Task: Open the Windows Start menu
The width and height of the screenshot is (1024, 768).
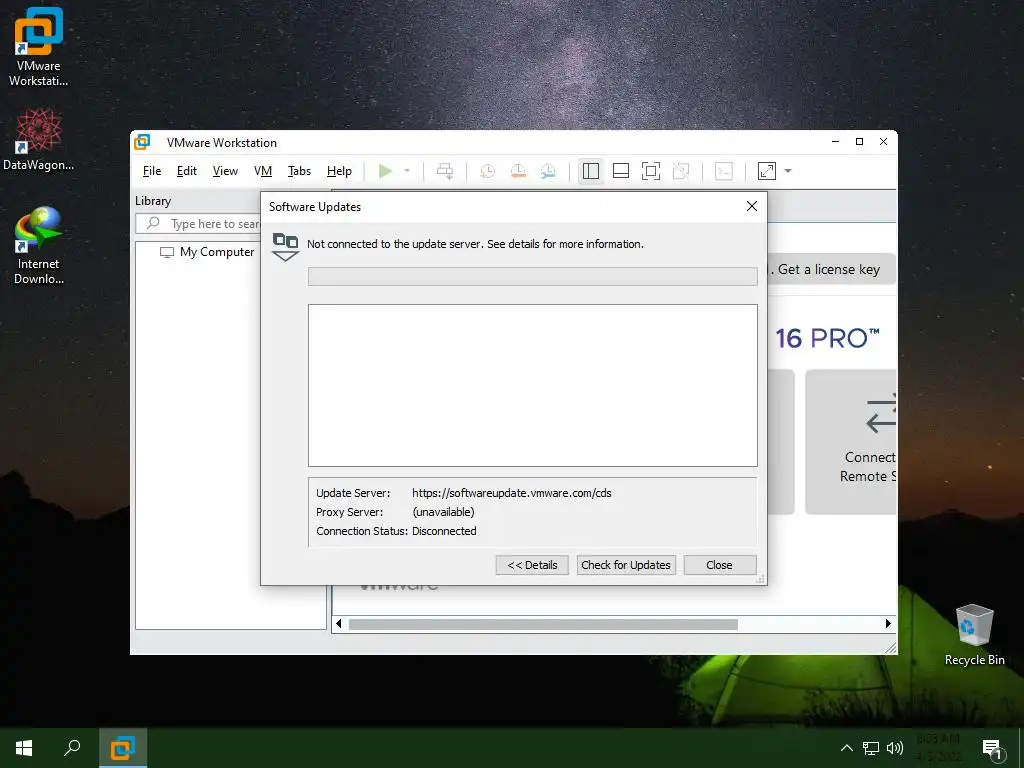Action: tap(24, 748)
